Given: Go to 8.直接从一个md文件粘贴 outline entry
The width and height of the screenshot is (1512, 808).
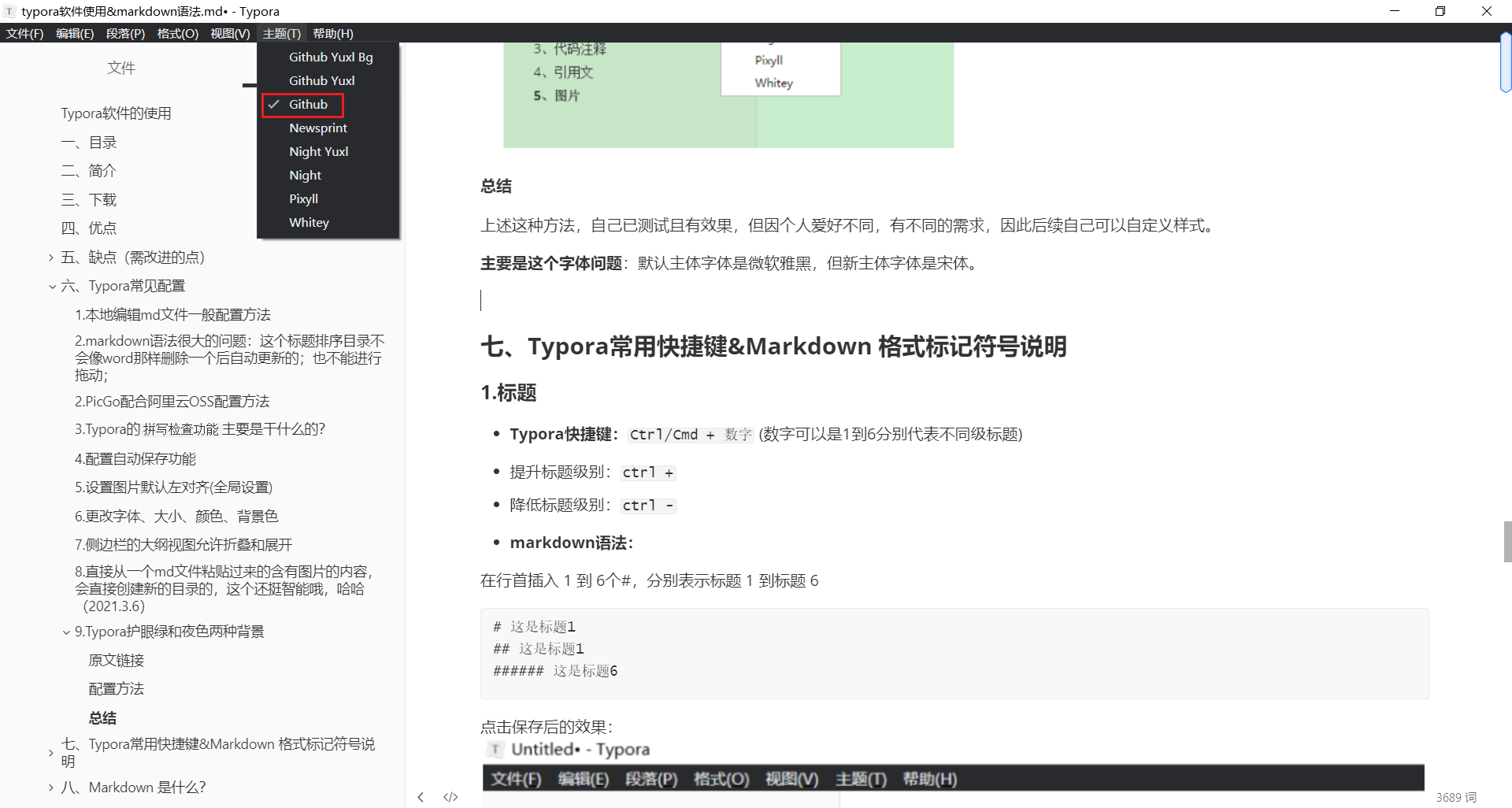Looking at the screenshot, I should pos(224,588).
